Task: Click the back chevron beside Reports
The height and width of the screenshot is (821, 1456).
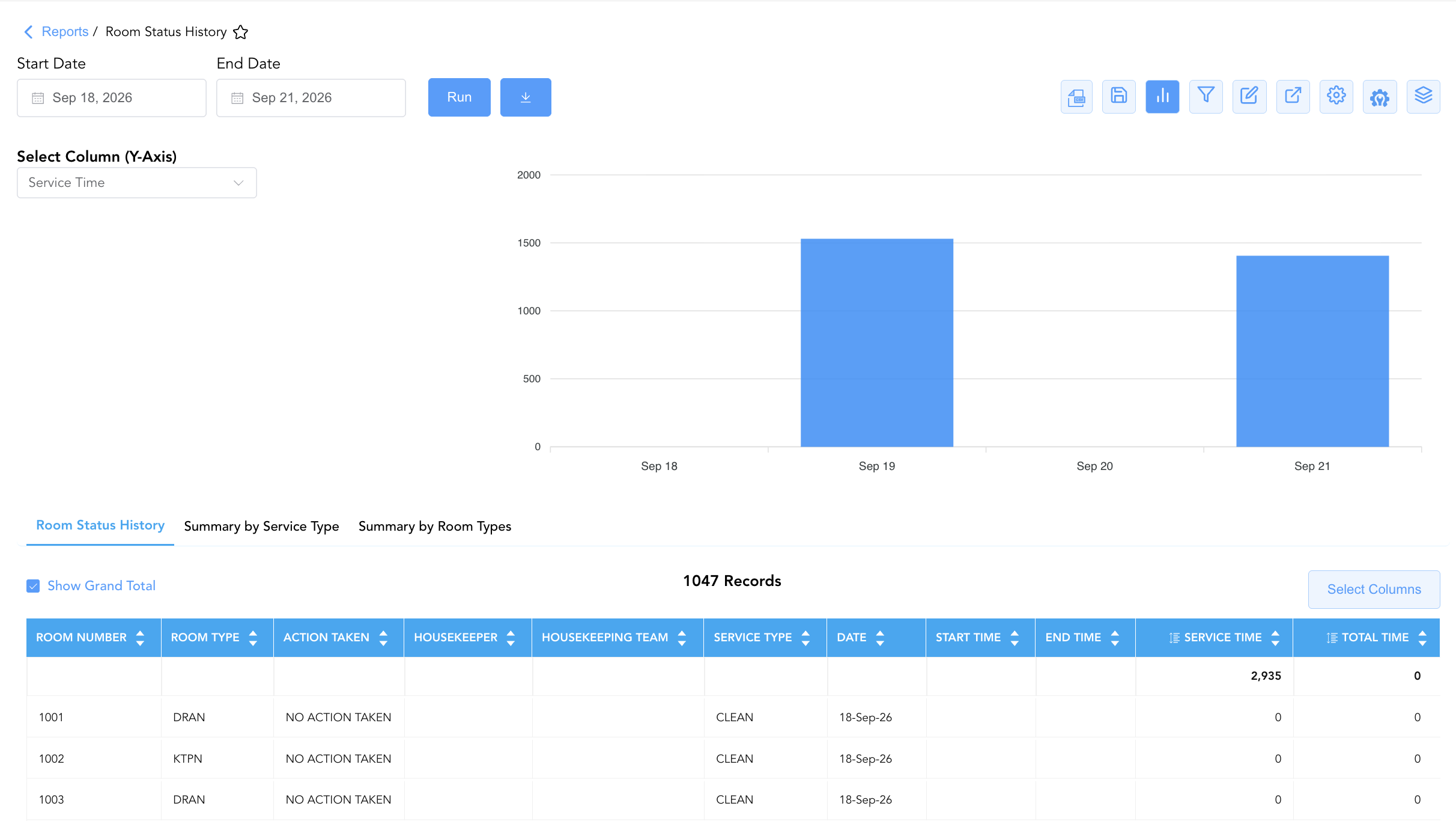Action: coord(28,32)
